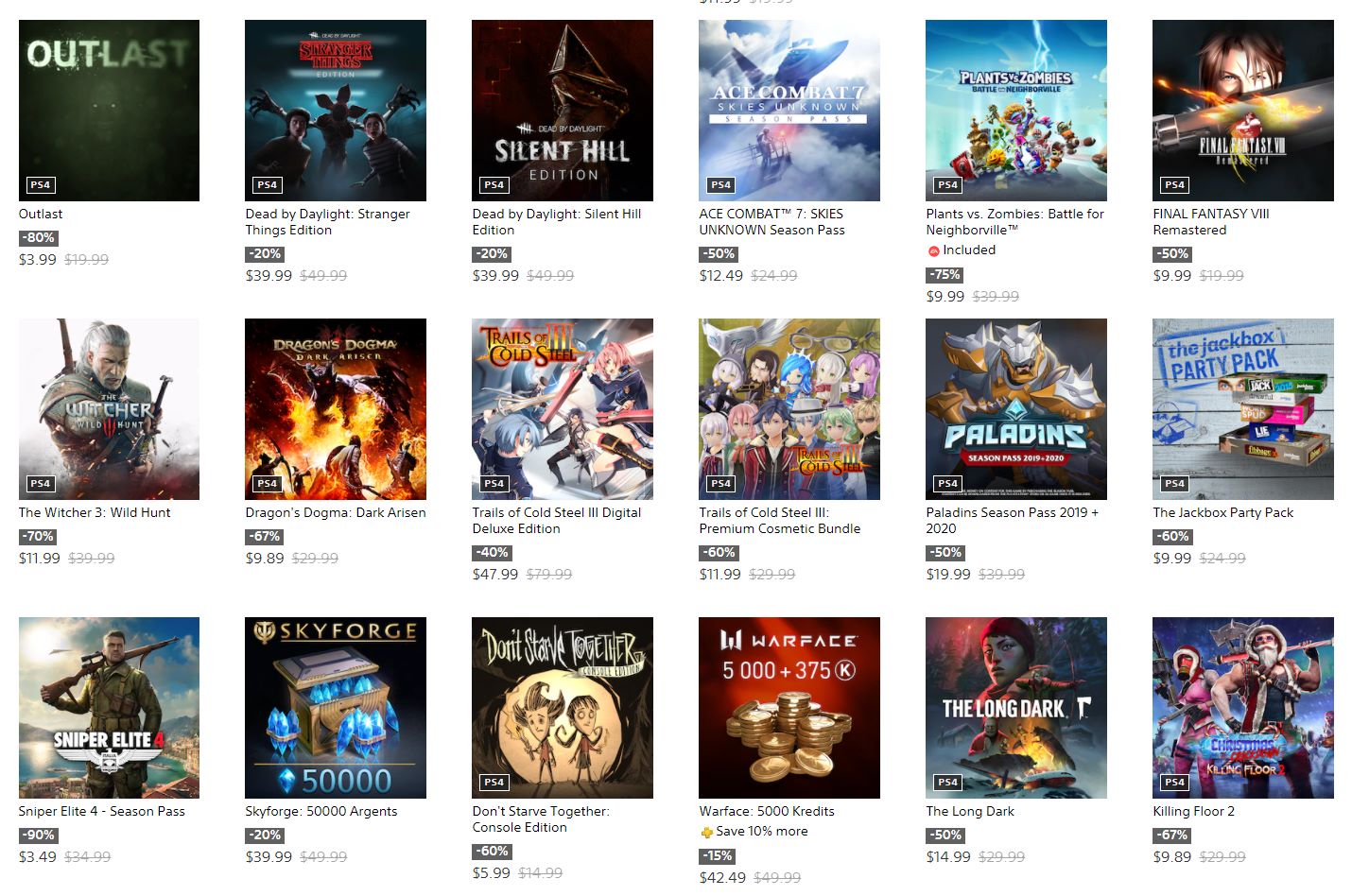Open The Long Dark title link
Image resolution: width=1352 pixels, height=896 pixels.
coord(970,811)
